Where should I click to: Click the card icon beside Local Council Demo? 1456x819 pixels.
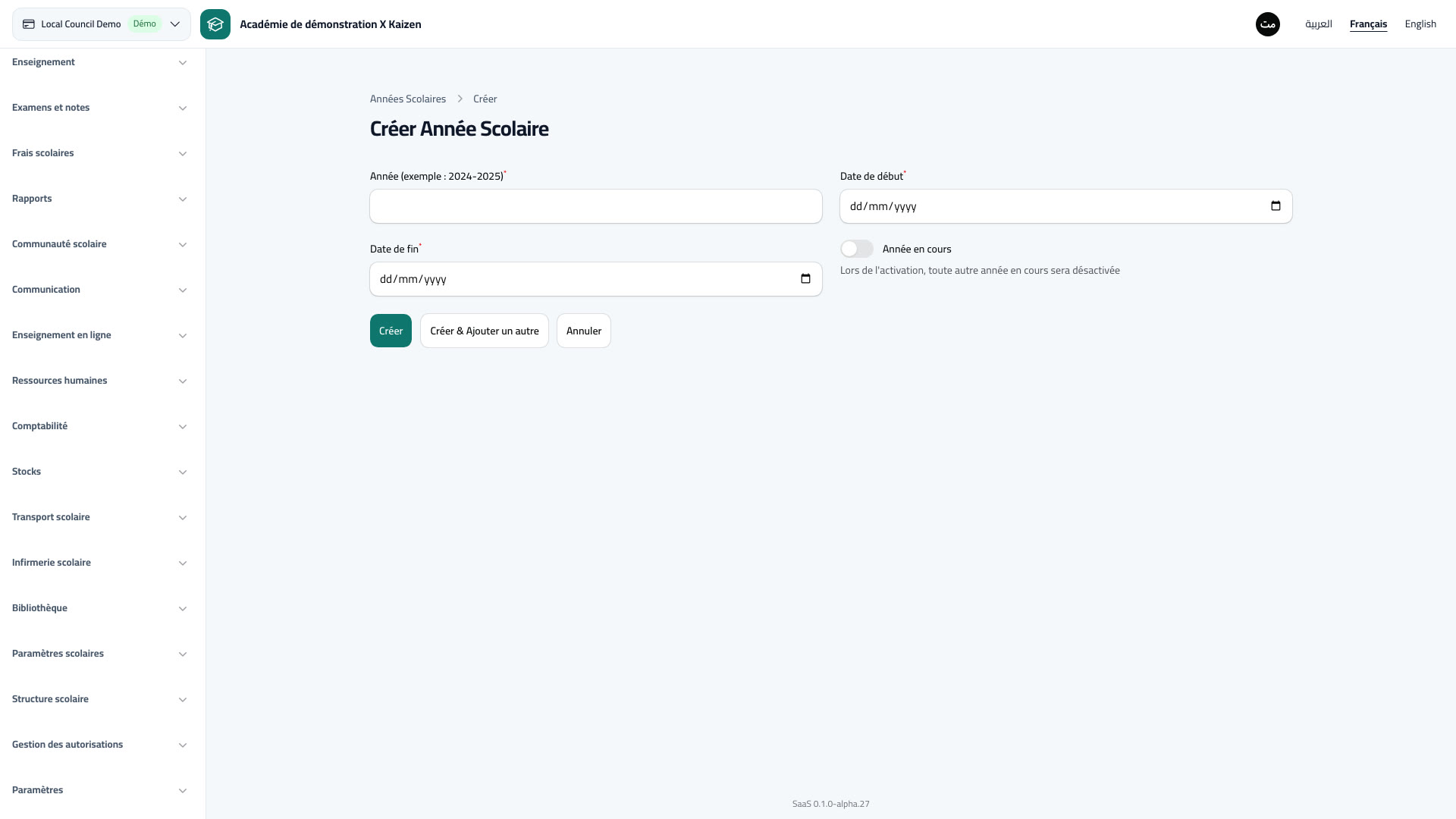(x=29, y=24)
